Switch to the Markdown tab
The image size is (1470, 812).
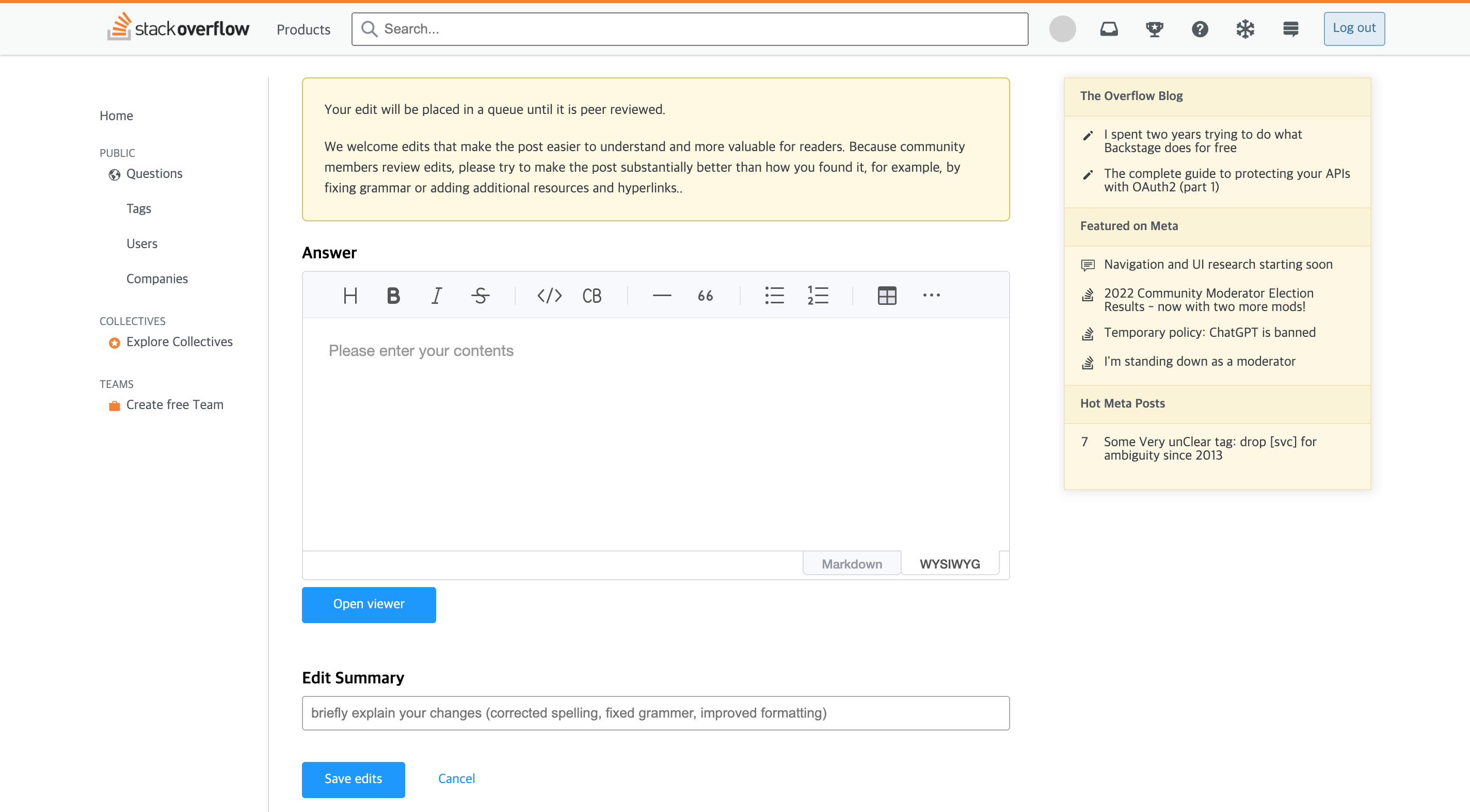pos(852,563)
